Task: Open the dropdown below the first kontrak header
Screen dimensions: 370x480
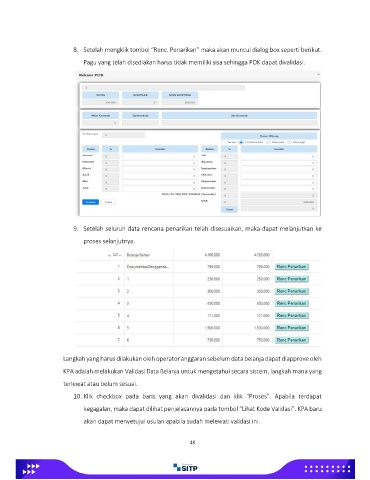Action: point(100,123)
